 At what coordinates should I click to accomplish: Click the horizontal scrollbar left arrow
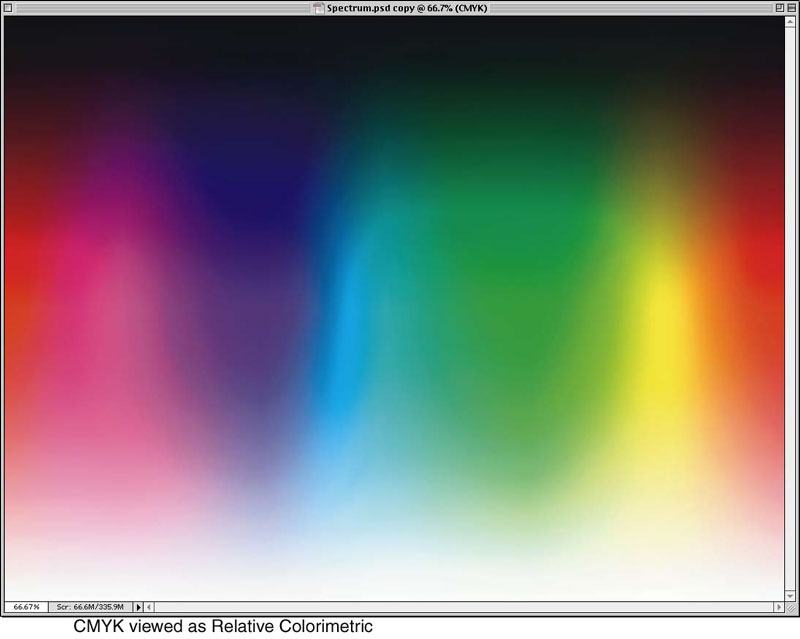[149, 607]
